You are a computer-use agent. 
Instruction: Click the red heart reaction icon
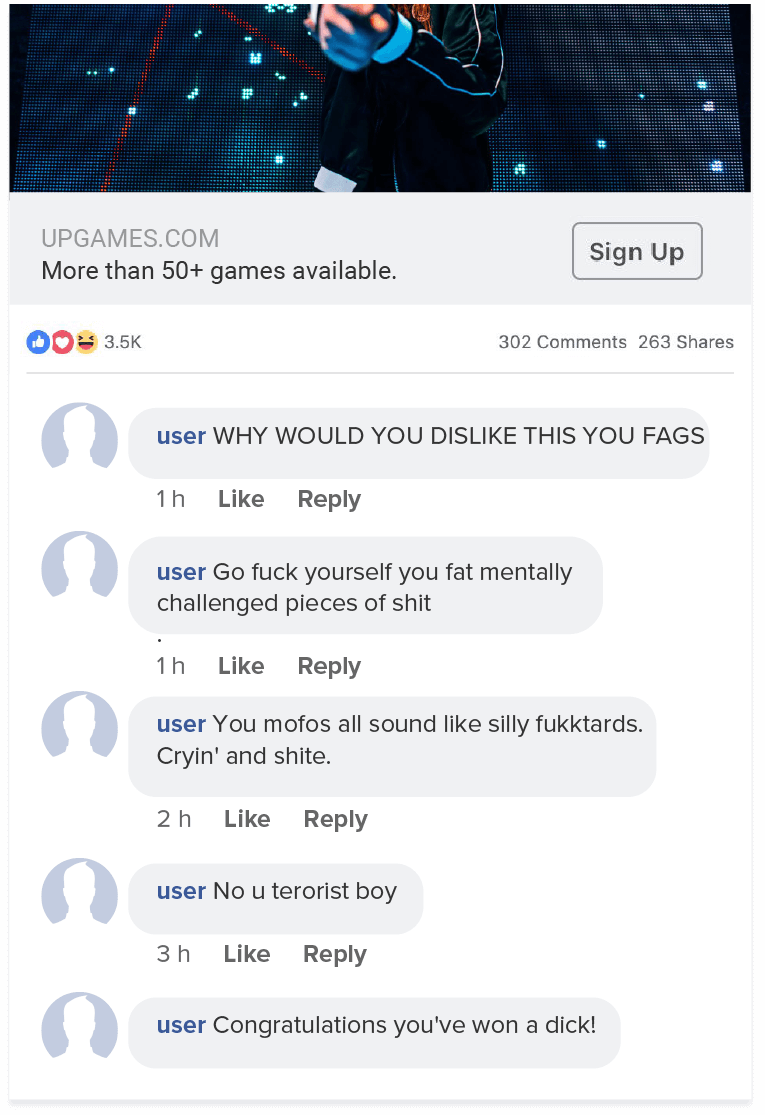[x=63, y=342]
